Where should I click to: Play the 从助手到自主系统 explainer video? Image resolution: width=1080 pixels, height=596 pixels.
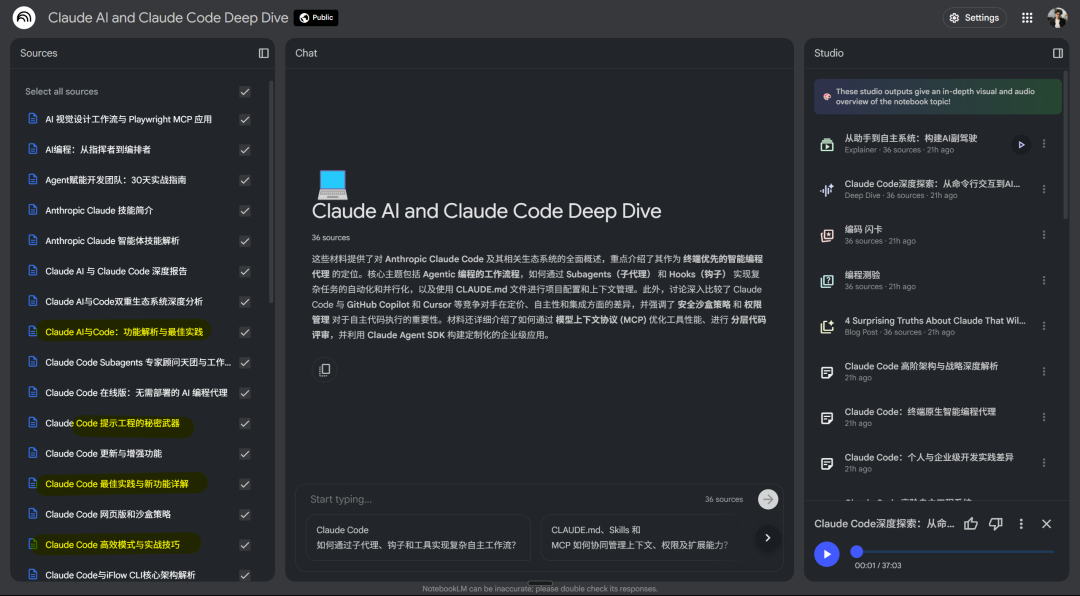click(1021, 145)
